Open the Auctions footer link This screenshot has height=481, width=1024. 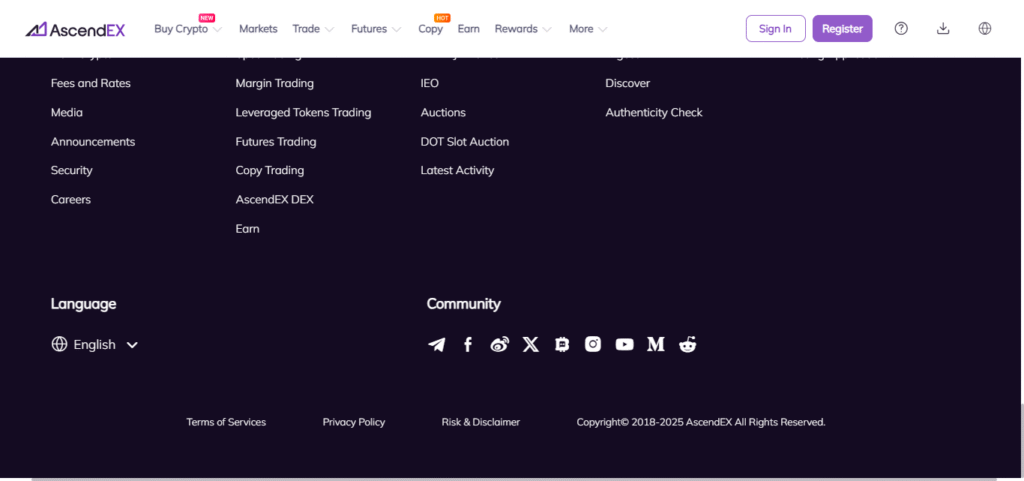[x=443, y=112]
